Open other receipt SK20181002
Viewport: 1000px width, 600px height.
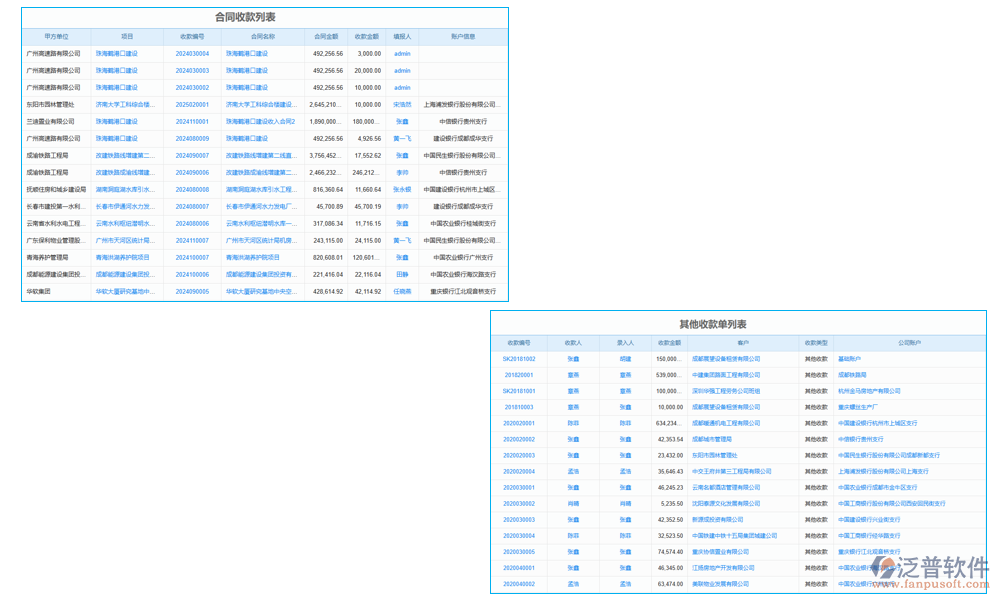click(x=519, y=359)
